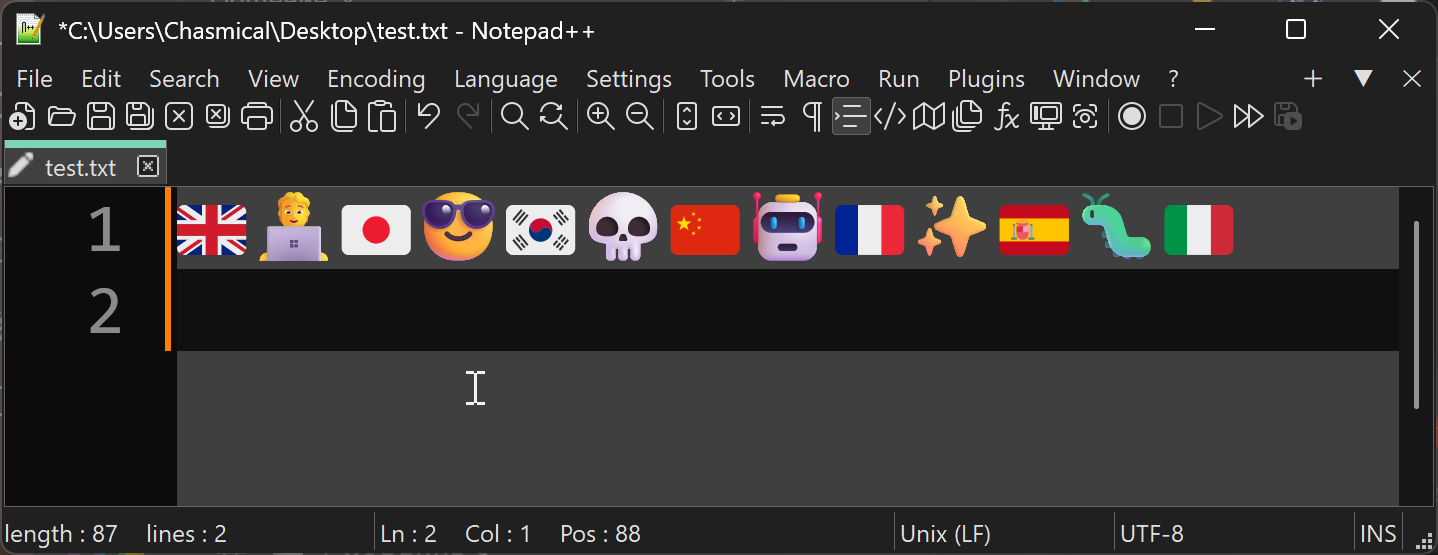Open the ? help menu

(x=1173, y=79)
